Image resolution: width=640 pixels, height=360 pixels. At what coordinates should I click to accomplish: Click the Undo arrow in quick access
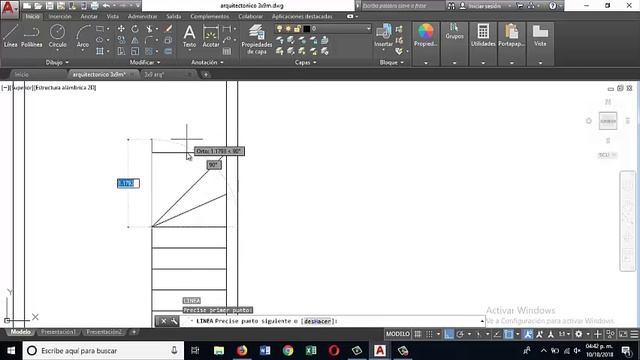coord(106,6)
